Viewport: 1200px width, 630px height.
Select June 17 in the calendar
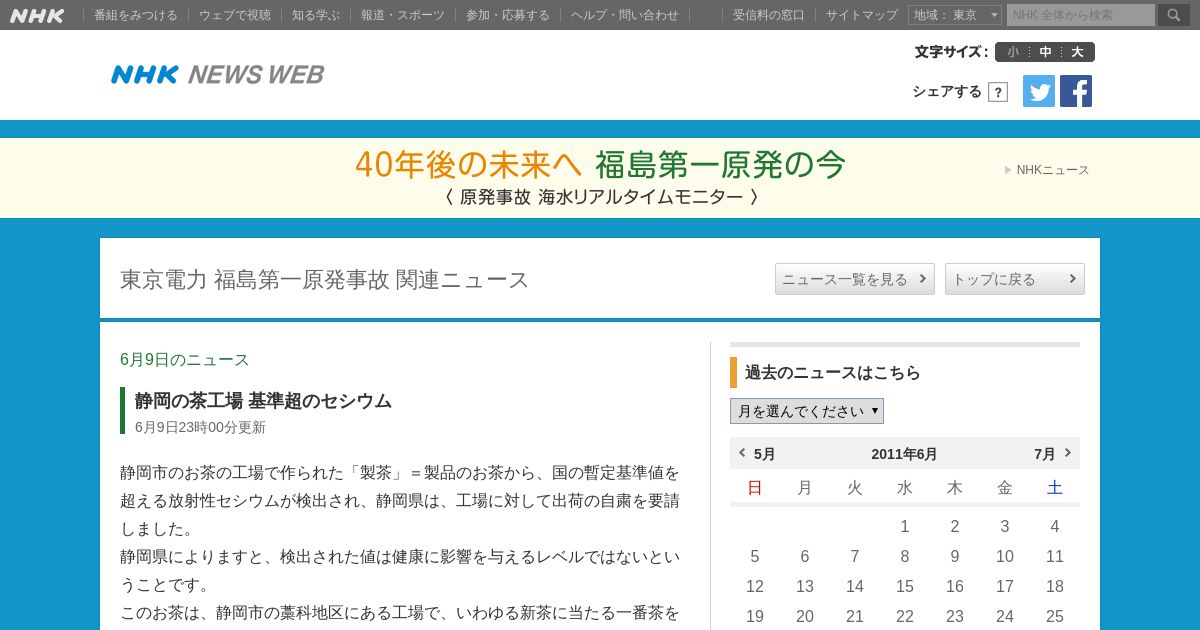(1005, 587)
